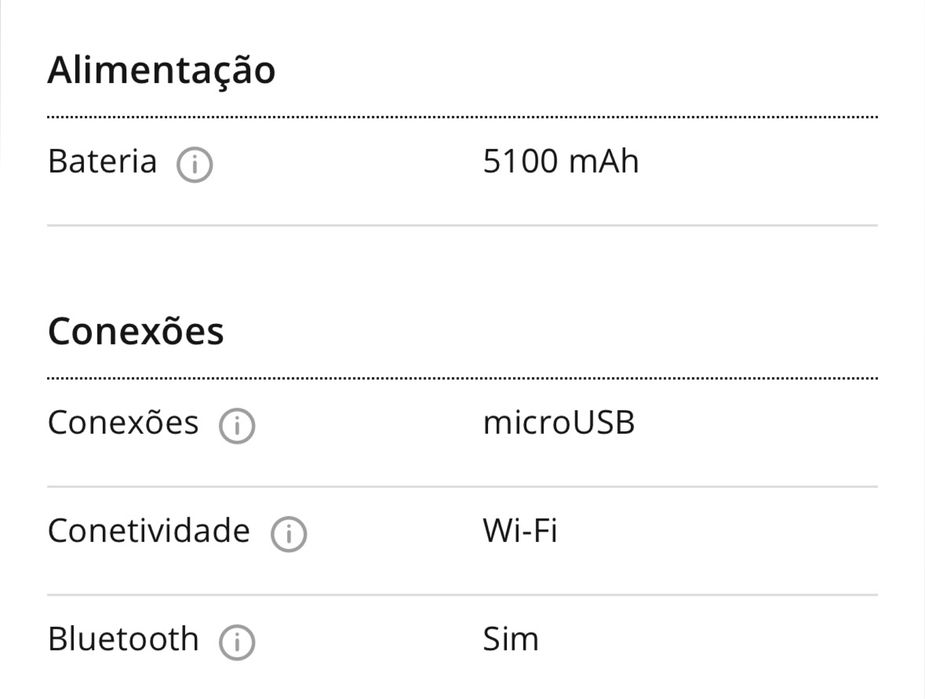Show info for Conetividade

click(x=288, y=535)
